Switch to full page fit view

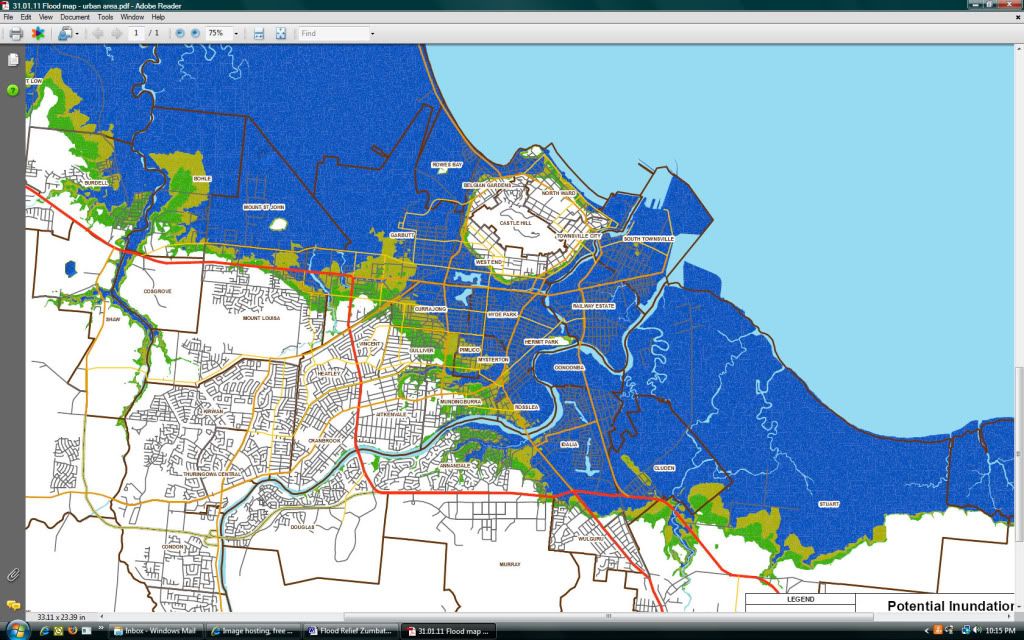click(x=281, y=33)
